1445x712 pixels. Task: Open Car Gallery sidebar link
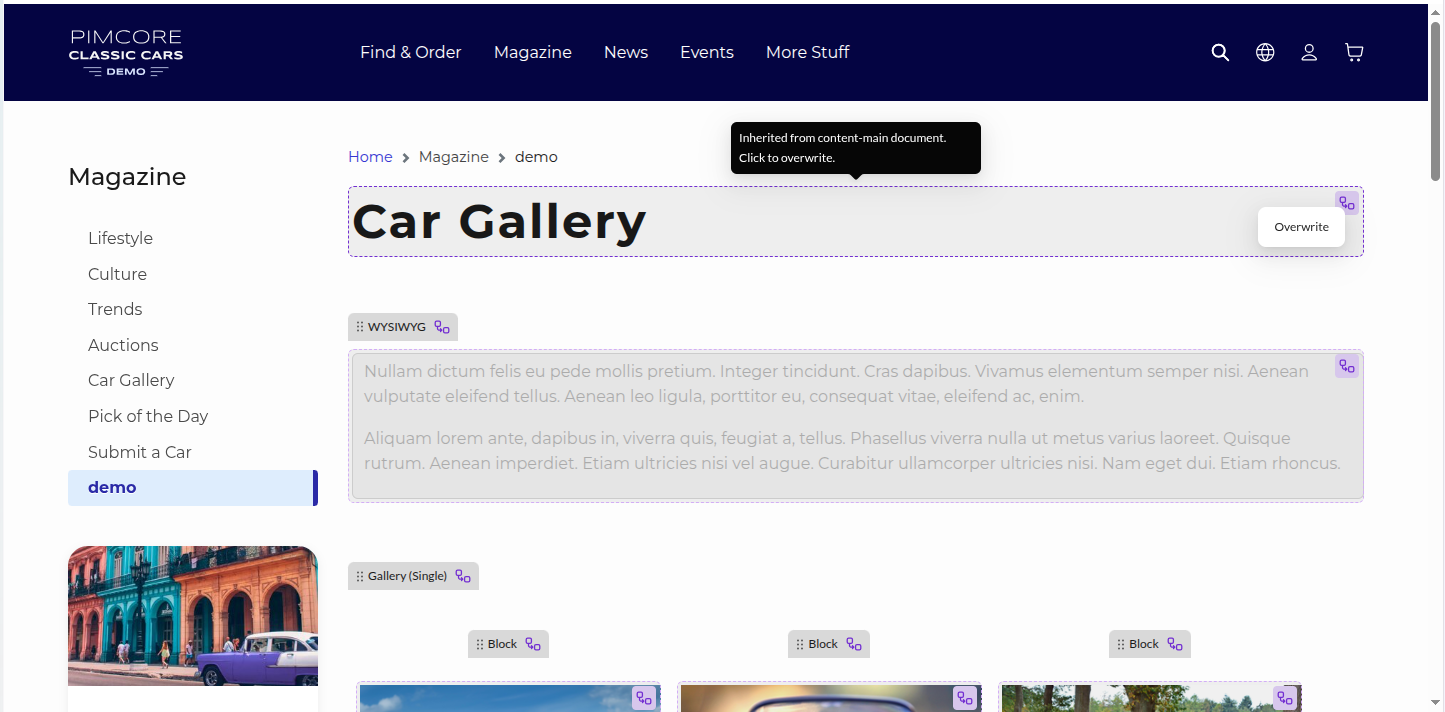coord(131,380)
